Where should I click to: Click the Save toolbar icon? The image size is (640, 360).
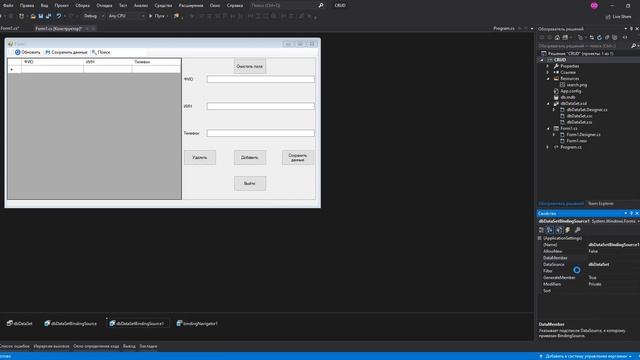click(x=41, y=16)
